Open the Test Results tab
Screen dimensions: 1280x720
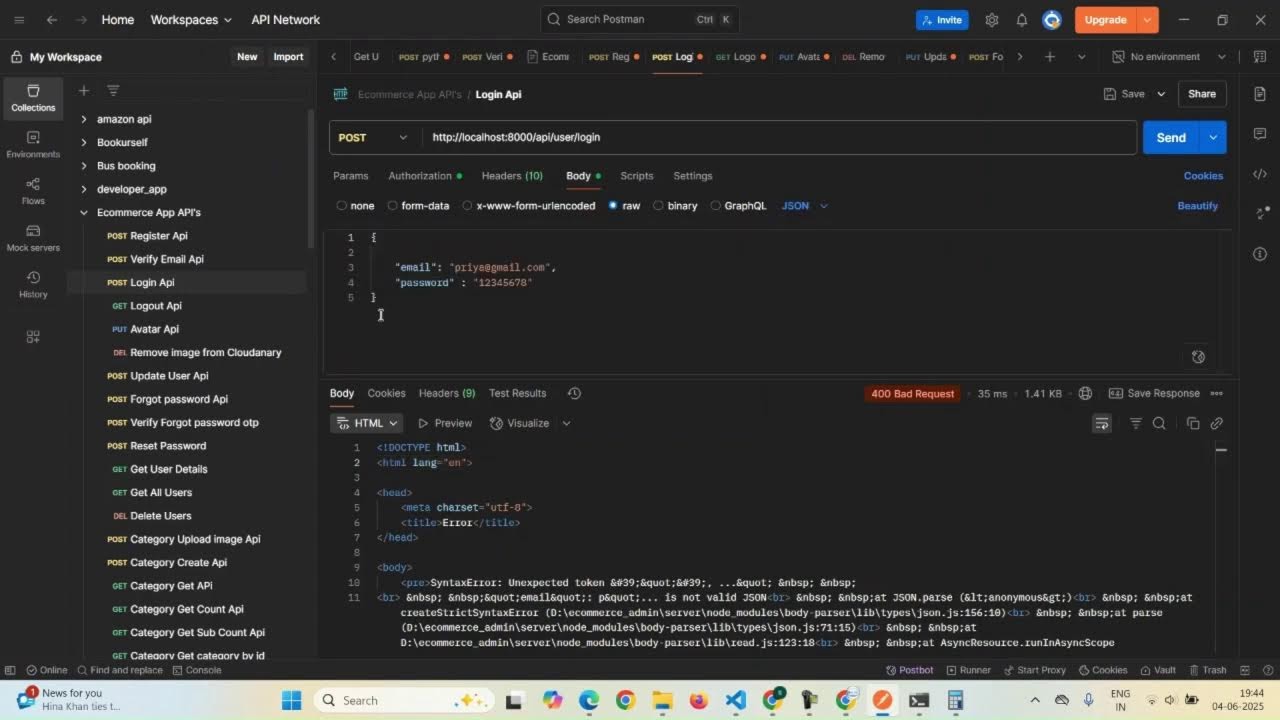(x=517, y=393)
